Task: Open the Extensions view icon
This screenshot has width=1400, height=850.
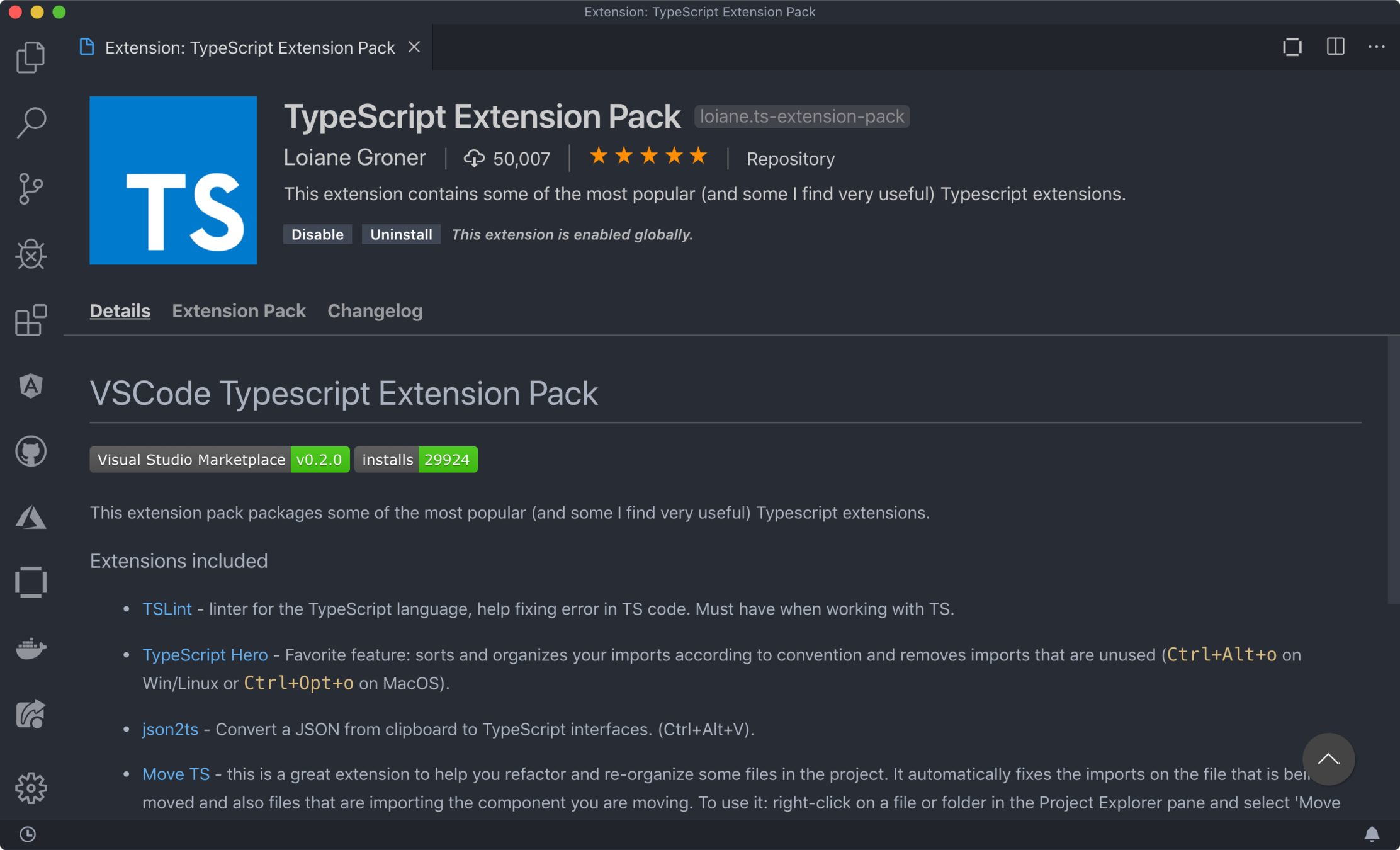Action: pos(30,320)
